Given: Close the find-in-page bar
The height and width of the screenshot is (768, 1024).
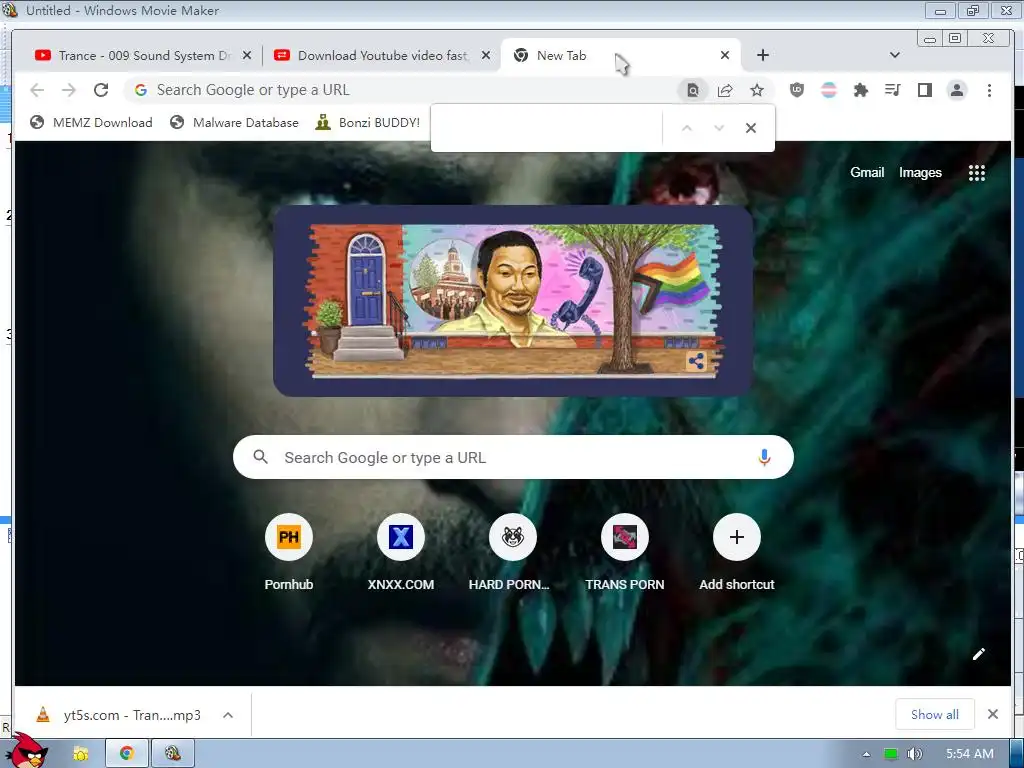Looking at the screenshot, I should pyautogui.click(x=751, y=128).
